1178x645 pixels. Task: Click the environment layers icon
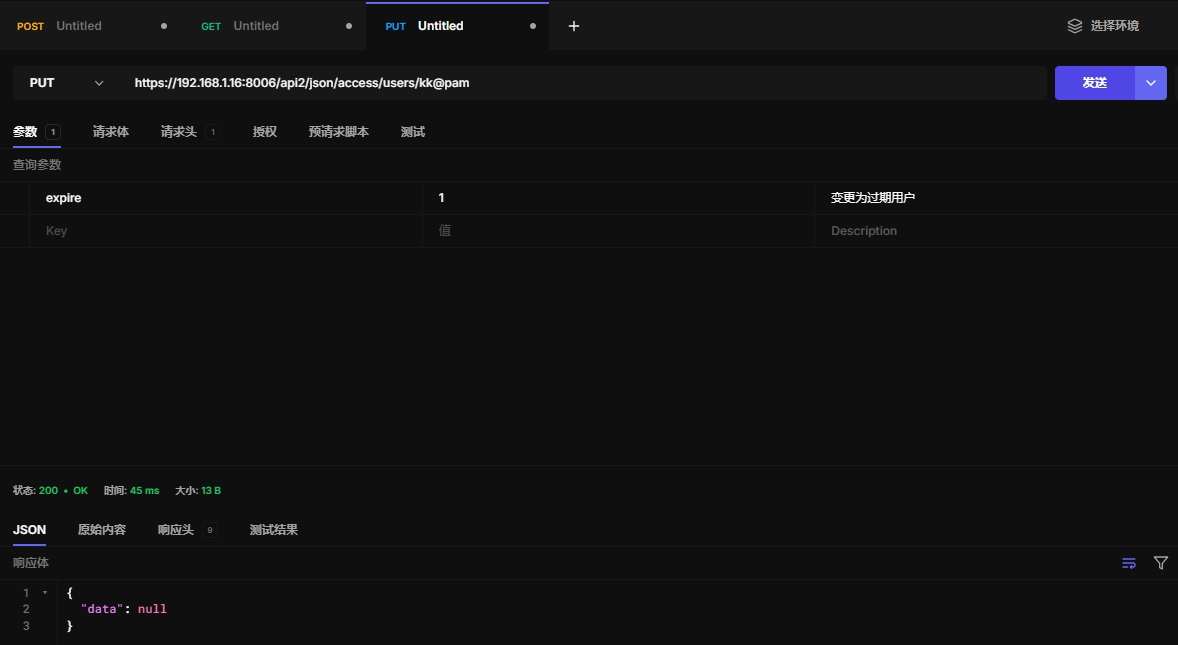point(1075,26)
